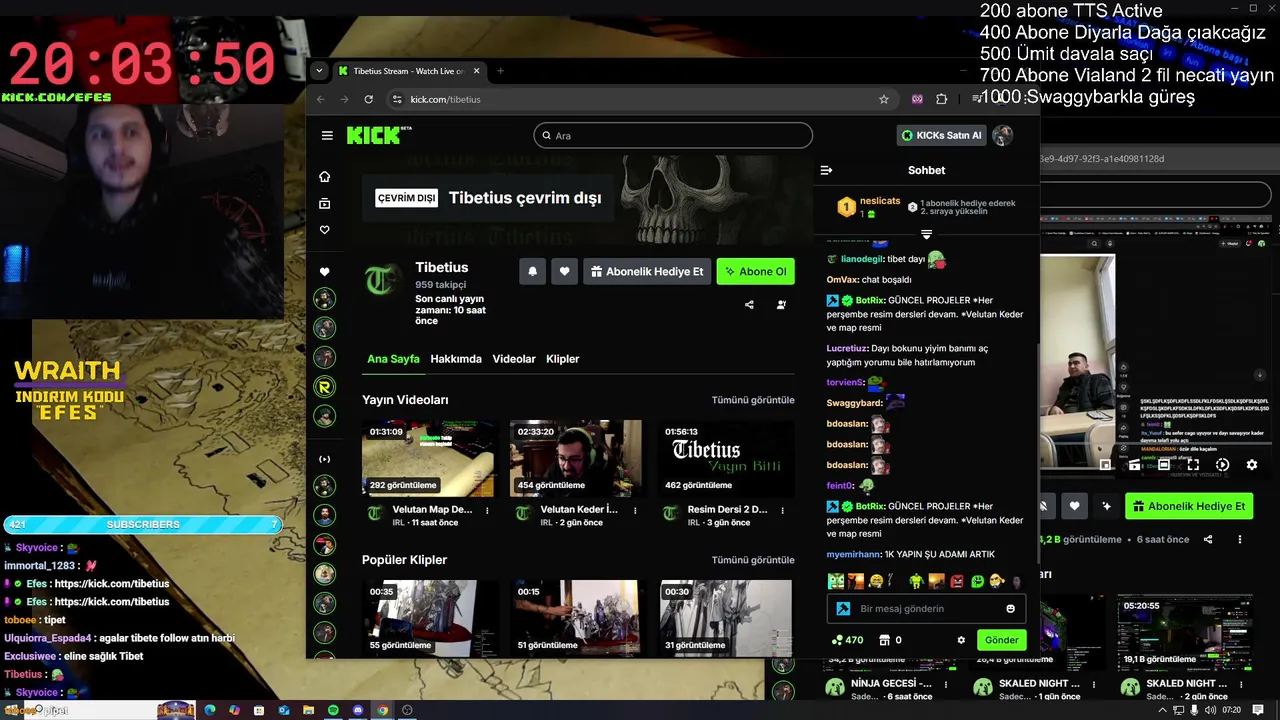This screenshot has height=720, width=1280.
Task: Select the Tibetius Stream browser tab
Action: click(x=408, y=71)
